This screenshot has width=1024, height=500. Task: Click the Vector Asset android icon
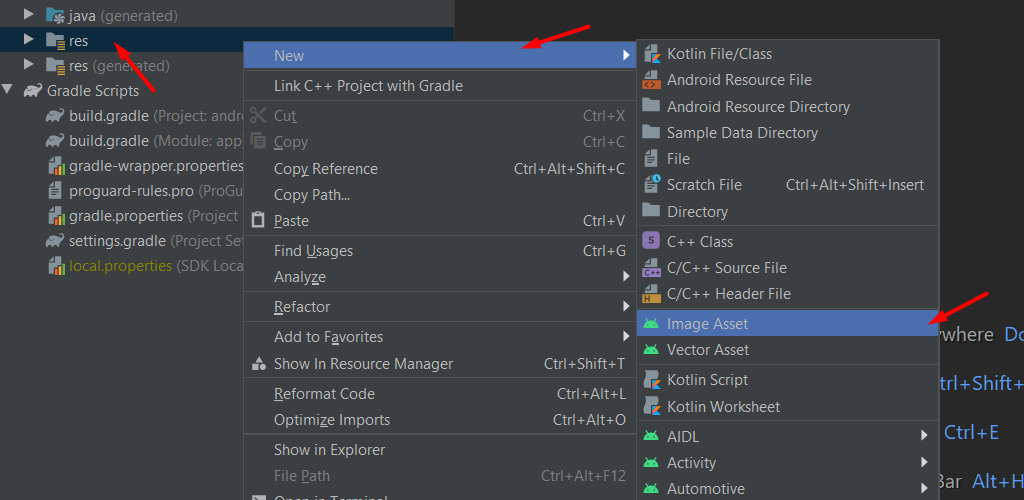[x=651, y=350]
